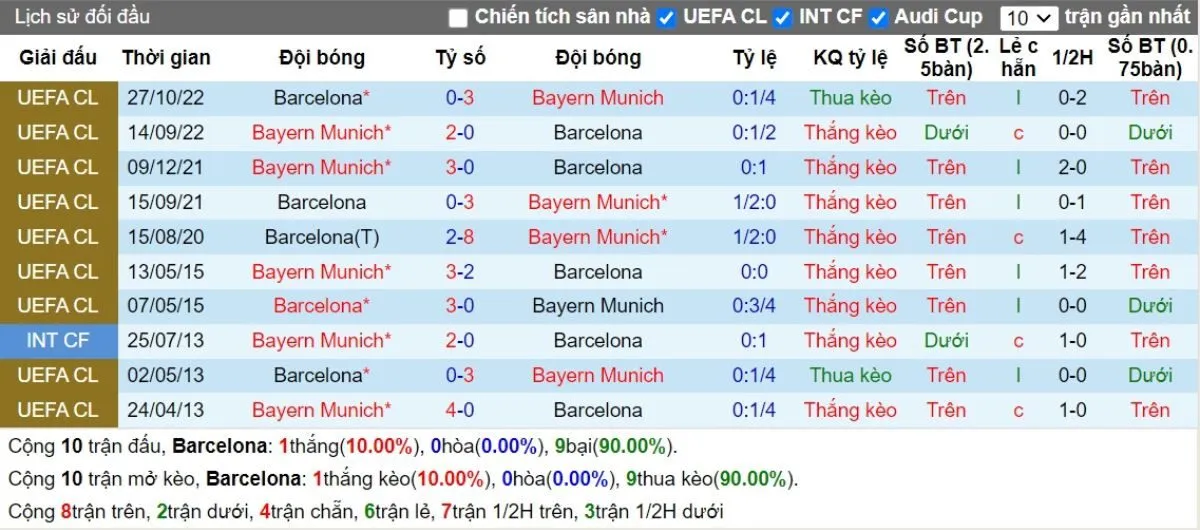1200x530 pixels.
Task: Select the 3-2 score on 13/05/15
Action: [460, 272]
